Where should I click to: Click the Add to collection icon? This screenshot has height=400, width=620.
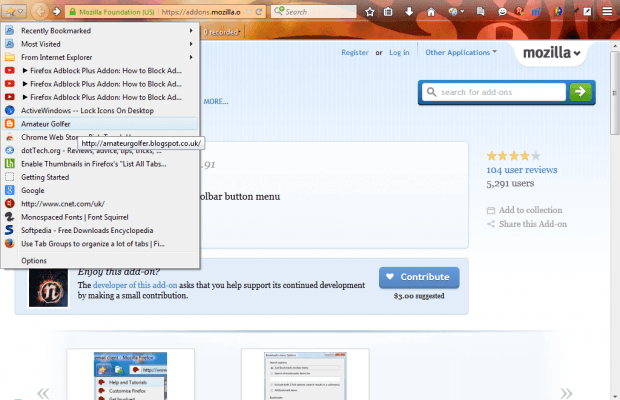pyautogui.click(x=491, y=210)
